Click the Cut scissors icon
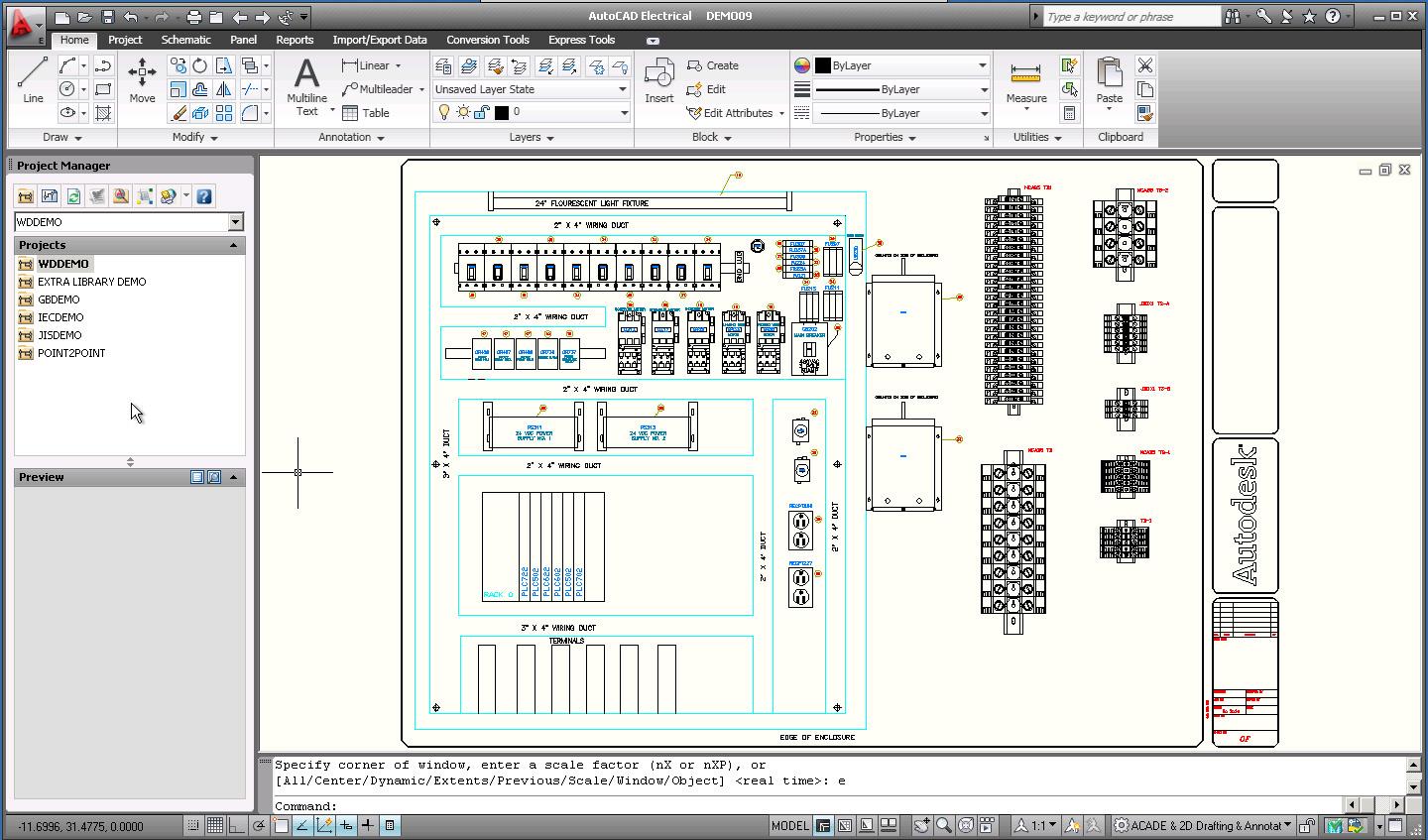Viewport: 1428px width, 840px height. click(1144, 65)
